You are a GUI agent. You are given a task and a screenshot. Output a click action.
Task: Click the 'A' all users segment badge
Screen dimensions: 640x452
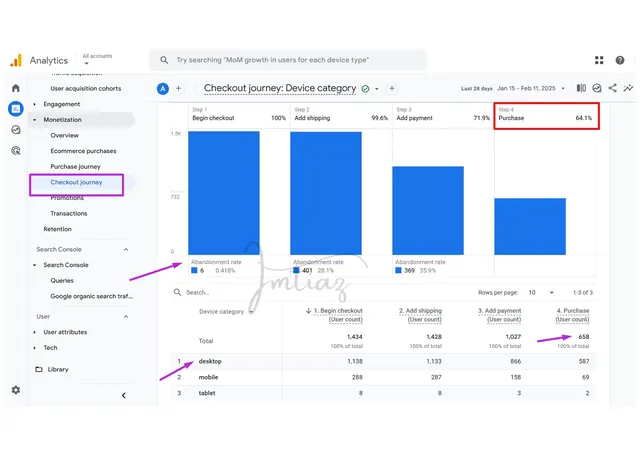pyautogui.click(x=163, y=88)
